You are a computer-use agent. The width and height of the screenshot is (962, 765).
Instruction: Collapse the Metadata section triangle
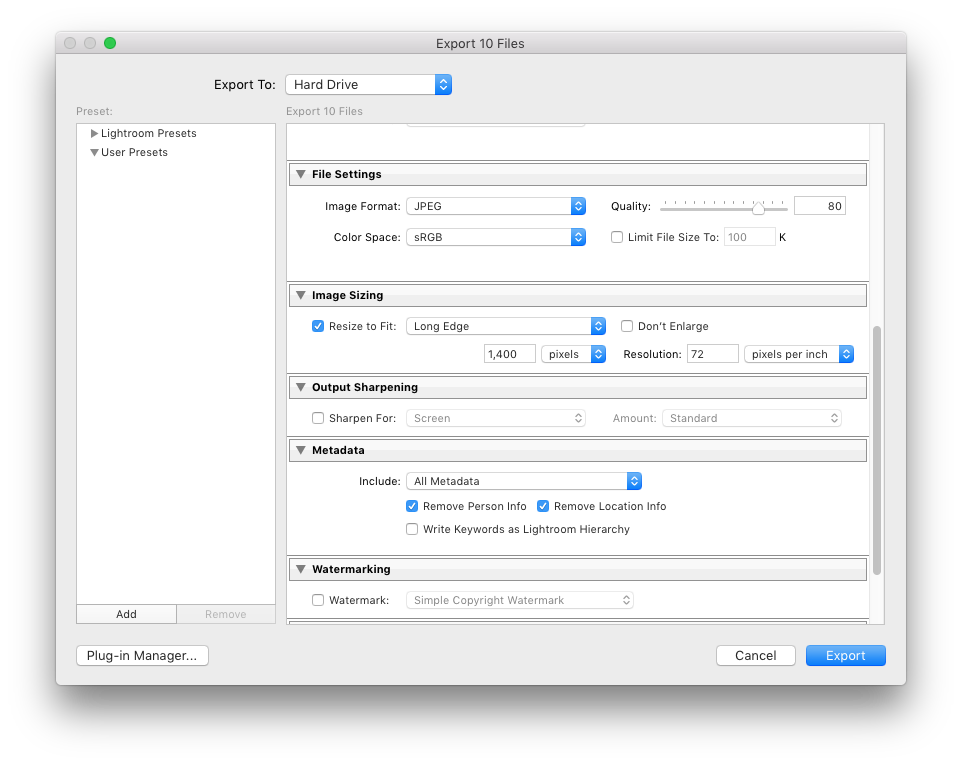[299, 450]
